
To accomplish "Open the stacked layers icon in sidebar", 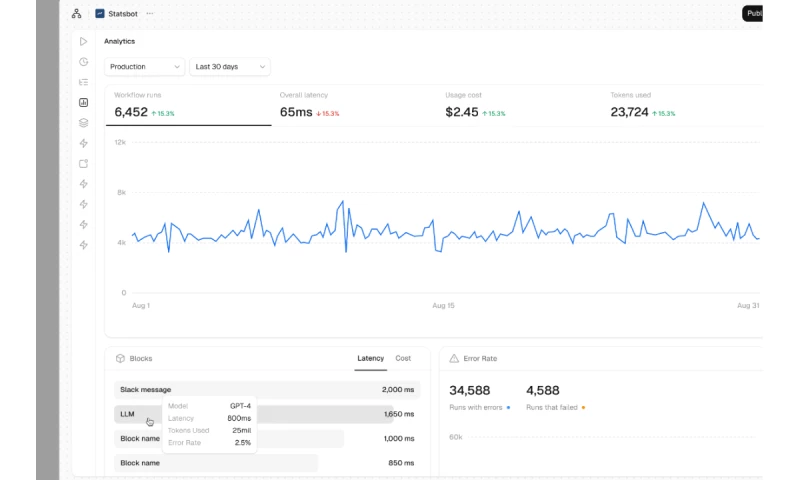I will pyautogui.click(x=84, y=123).
